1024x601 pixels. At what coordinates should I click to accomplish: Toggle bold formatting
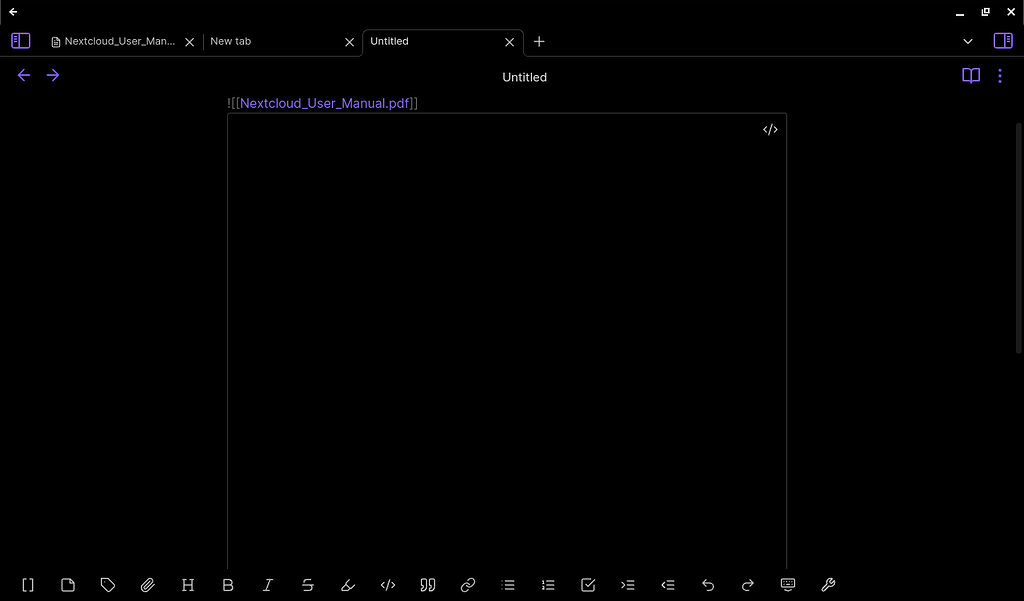tap(227, 585)
